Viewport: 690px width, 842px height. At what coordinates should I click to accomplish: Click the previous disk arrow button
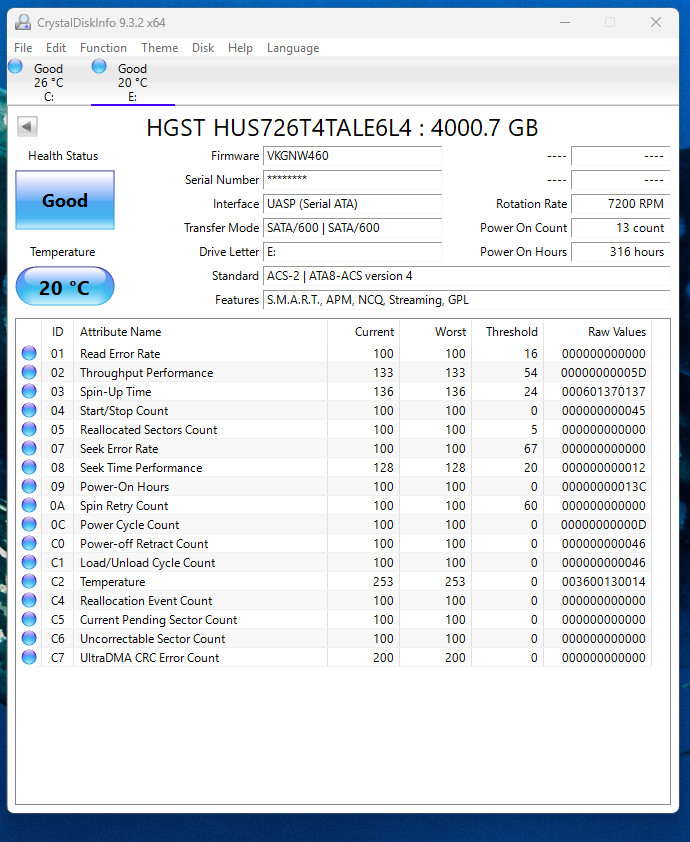click(27, 127)
